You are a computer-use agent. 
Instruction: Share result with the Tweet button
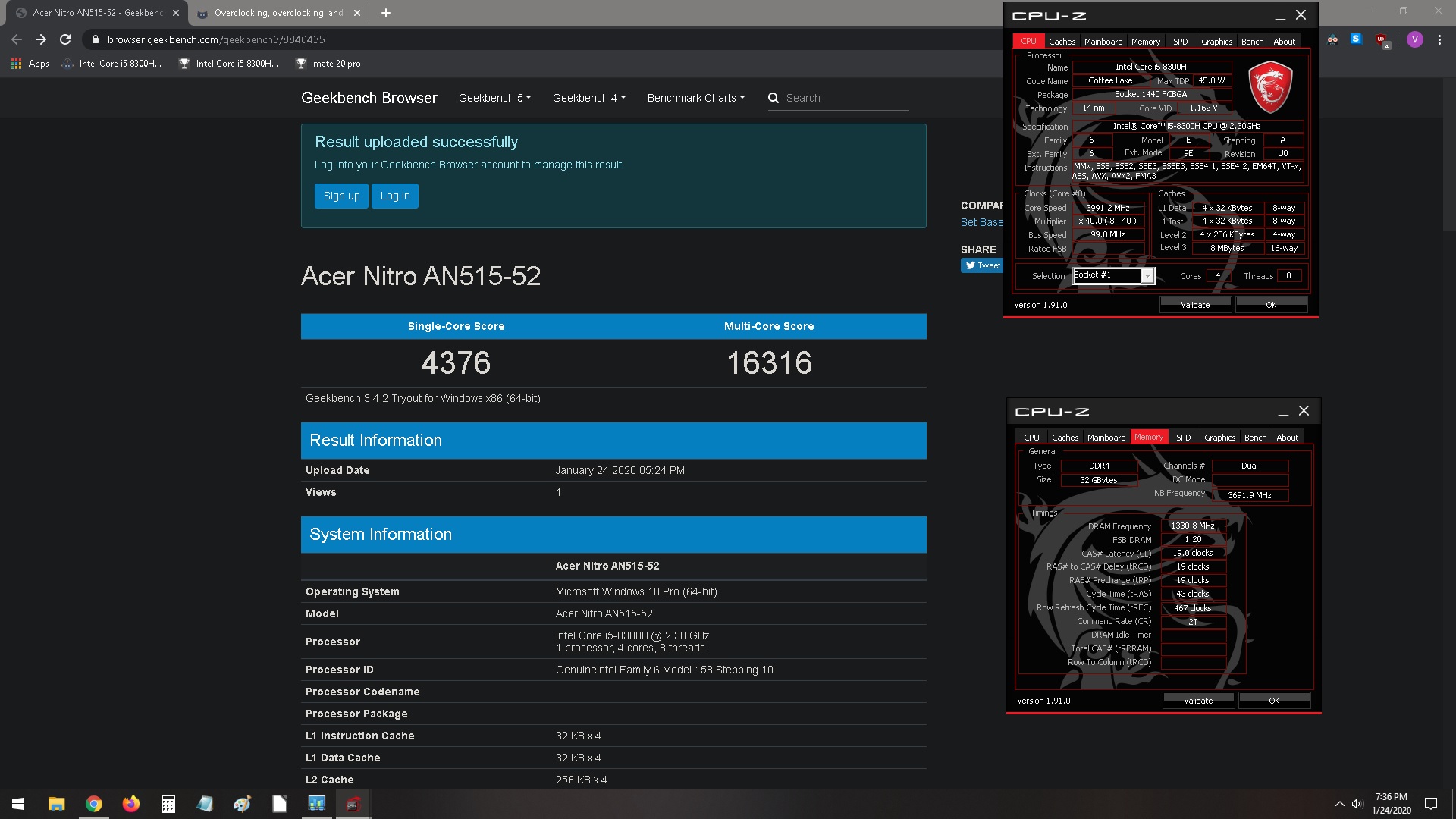click(x=982, y=265)
